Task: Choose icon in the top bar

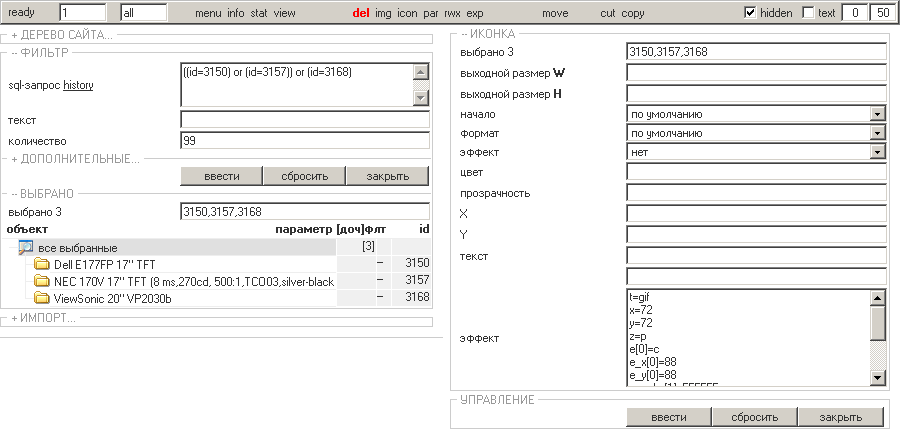Action: point(408,13)
